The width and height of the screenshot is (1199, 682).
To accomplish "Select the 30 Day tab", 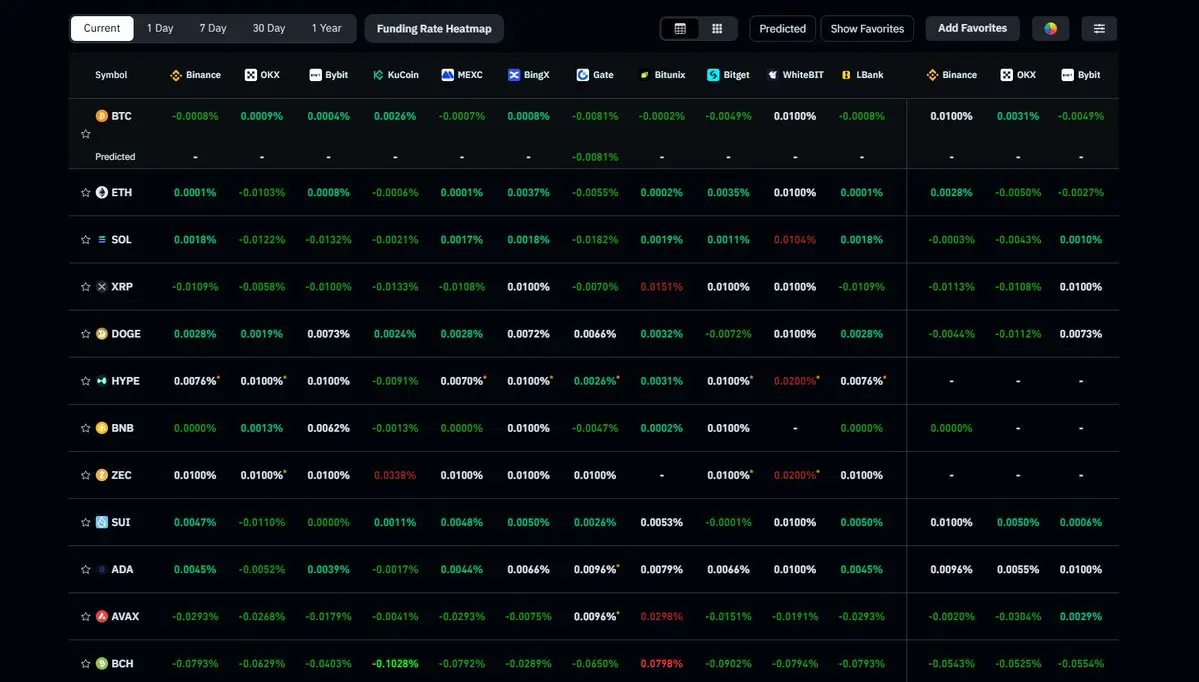I will (268, 28).
